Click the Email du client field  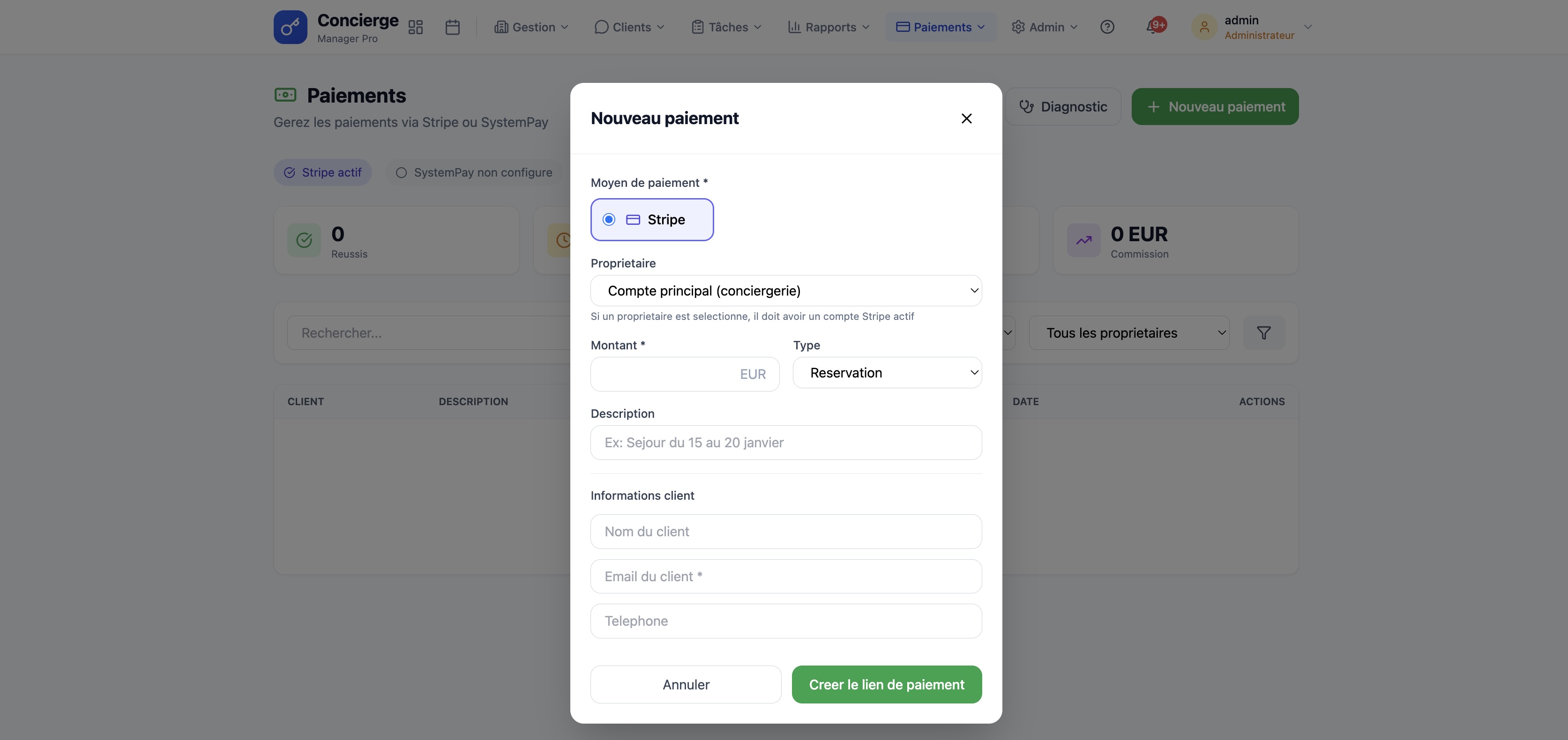click(785, 576)
